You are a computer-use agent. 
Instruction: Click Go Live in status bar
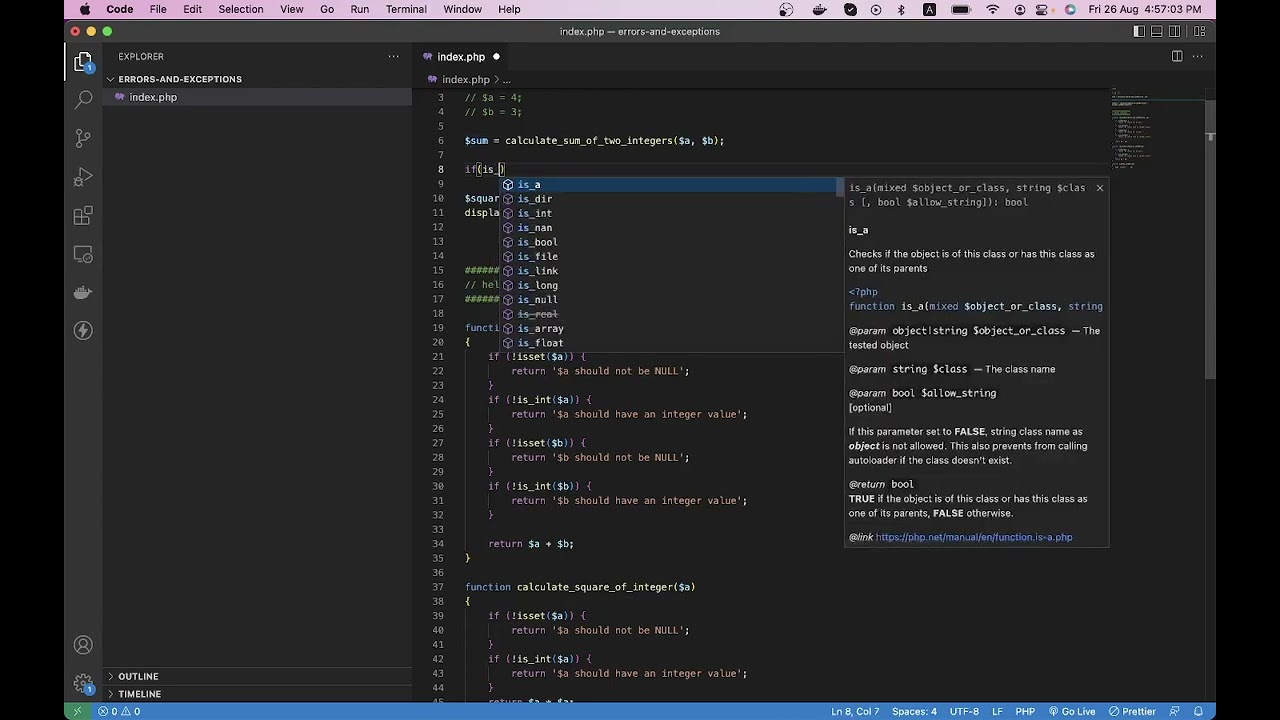pyautogui.click(x=1071, y=711)
